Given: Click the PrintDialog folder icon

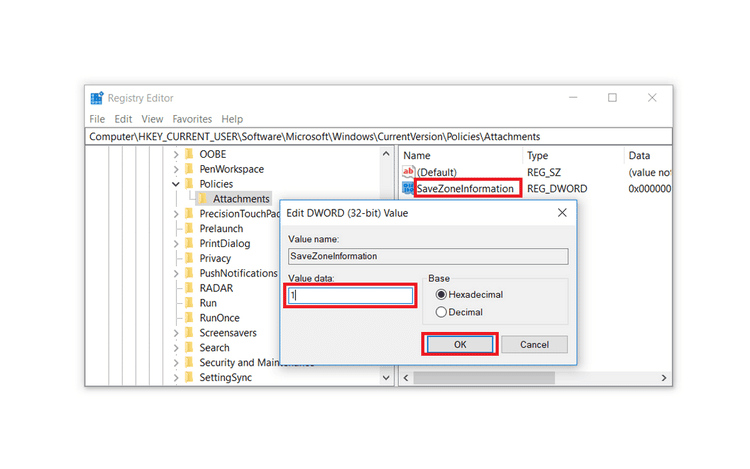Looking at the screenshot, I should tap(190, 243).
